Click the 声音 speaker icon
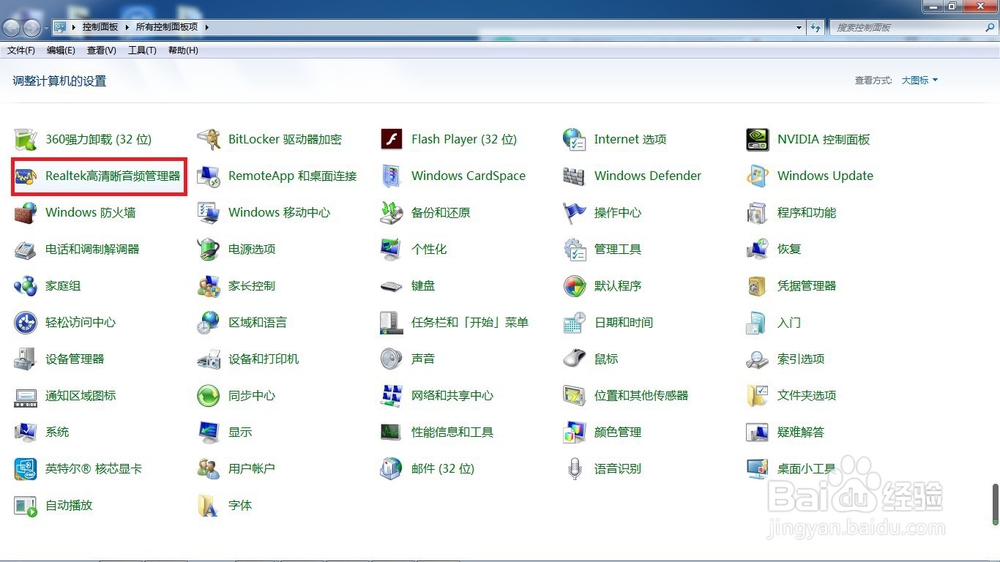This screenshot has height=562, width=1000. pyautogui.click(x=391, y=359)
